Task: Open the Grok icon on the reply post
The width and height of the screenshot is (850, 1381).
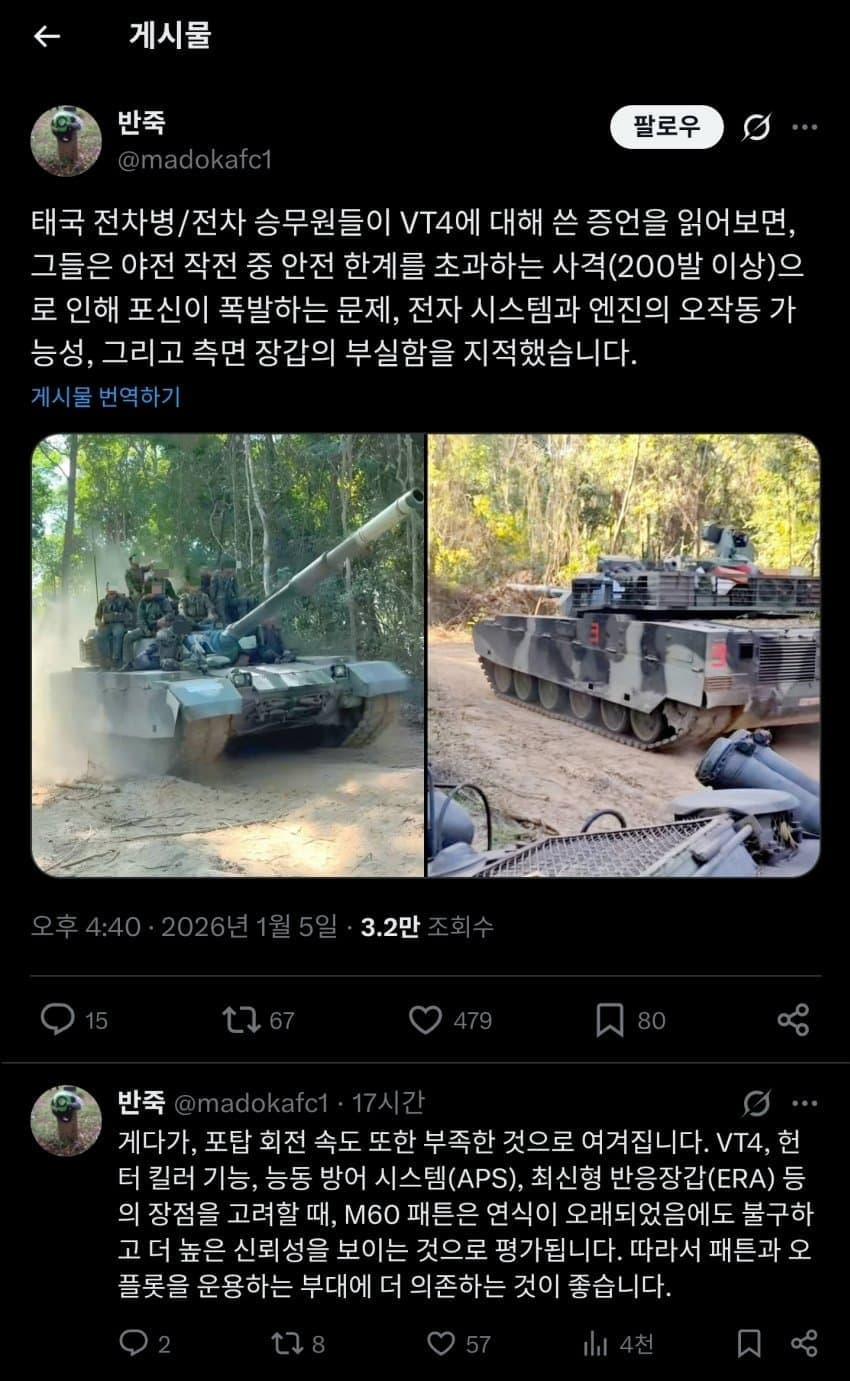Action: [757, 1103]
